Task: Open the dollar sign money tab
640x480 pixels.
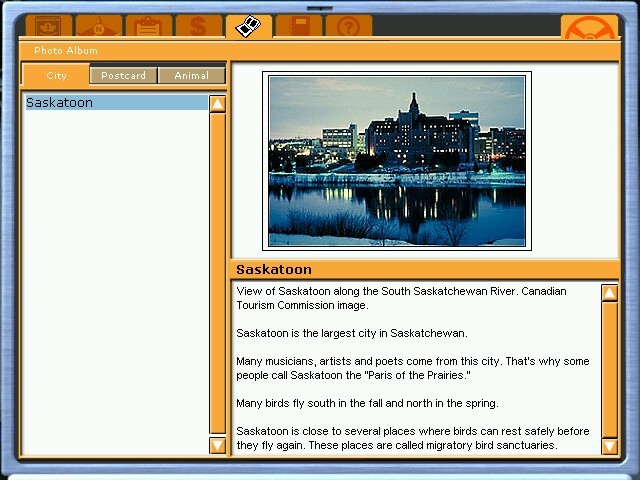Action: pos(198,26)
